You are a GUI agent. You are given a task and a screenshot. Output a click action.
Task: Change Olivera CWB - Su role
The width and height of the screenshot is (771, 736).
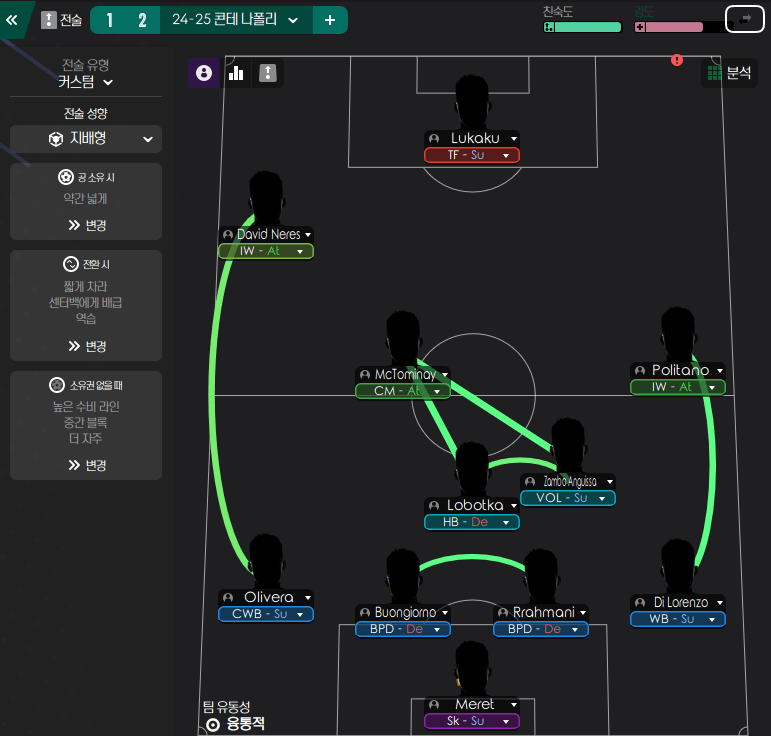pyautogui.click(x=266, y=614)
